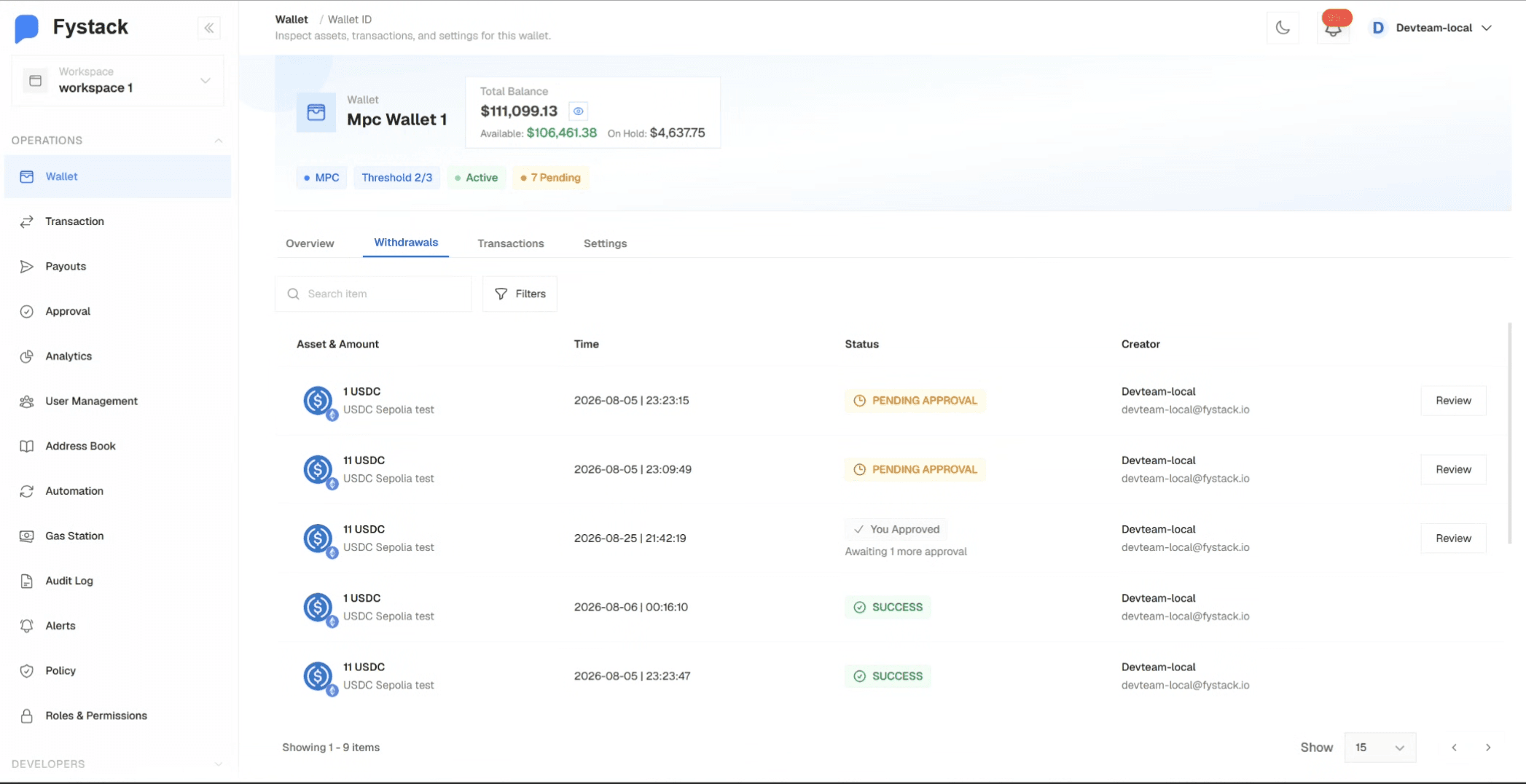Screen dimensions: 1526x784
Task: Click the MPC badge
Action: pos(321,178)
